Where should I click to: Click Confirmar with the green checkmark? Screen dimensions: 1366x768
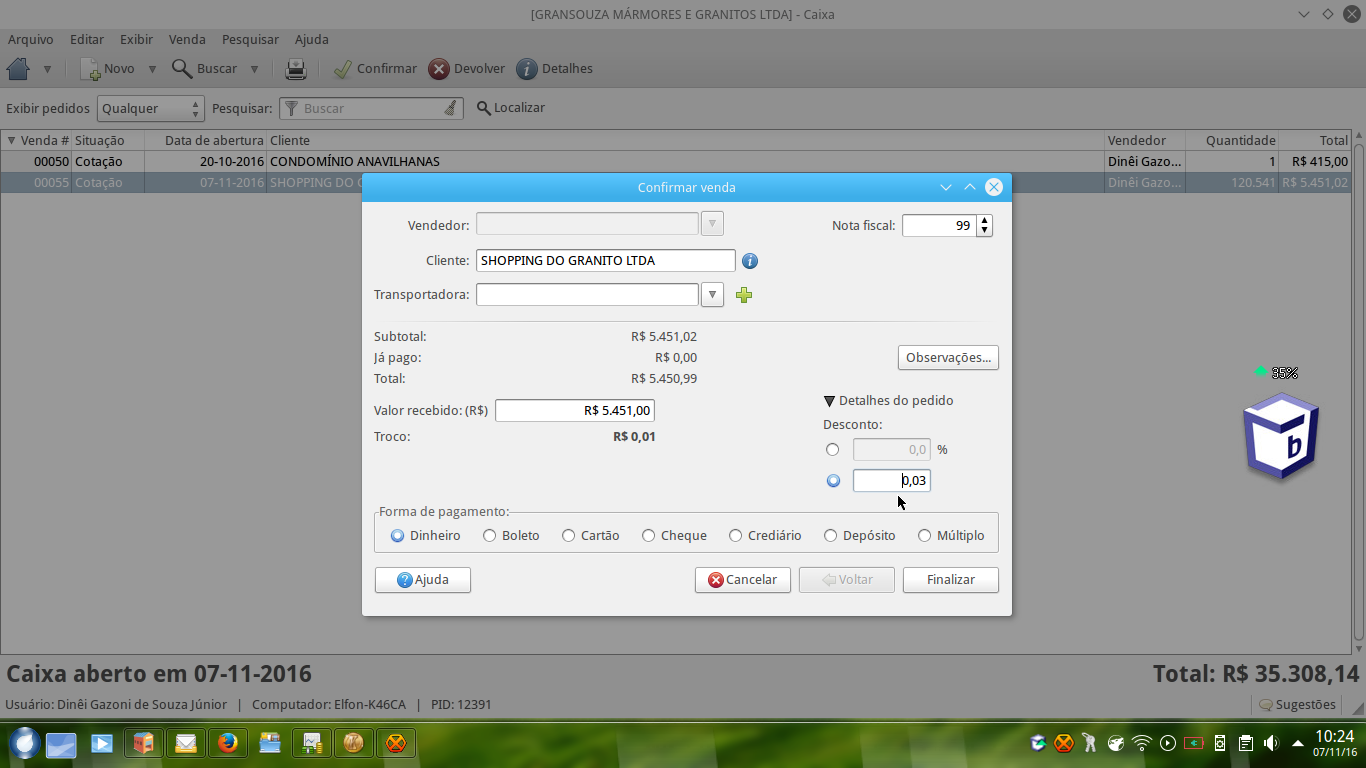pos(375,69)
